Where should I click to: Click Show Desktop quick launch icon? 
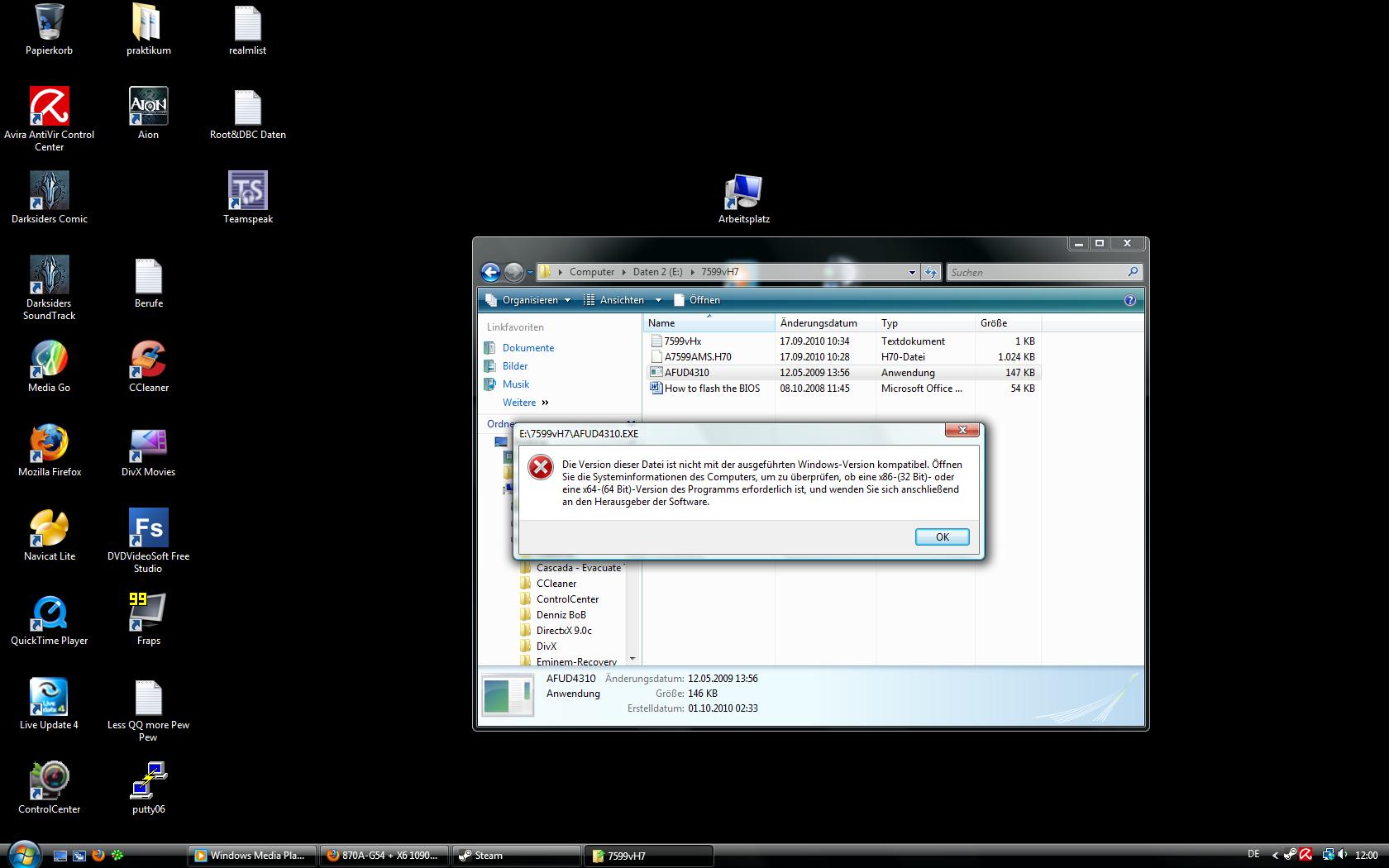click(60, 856)
